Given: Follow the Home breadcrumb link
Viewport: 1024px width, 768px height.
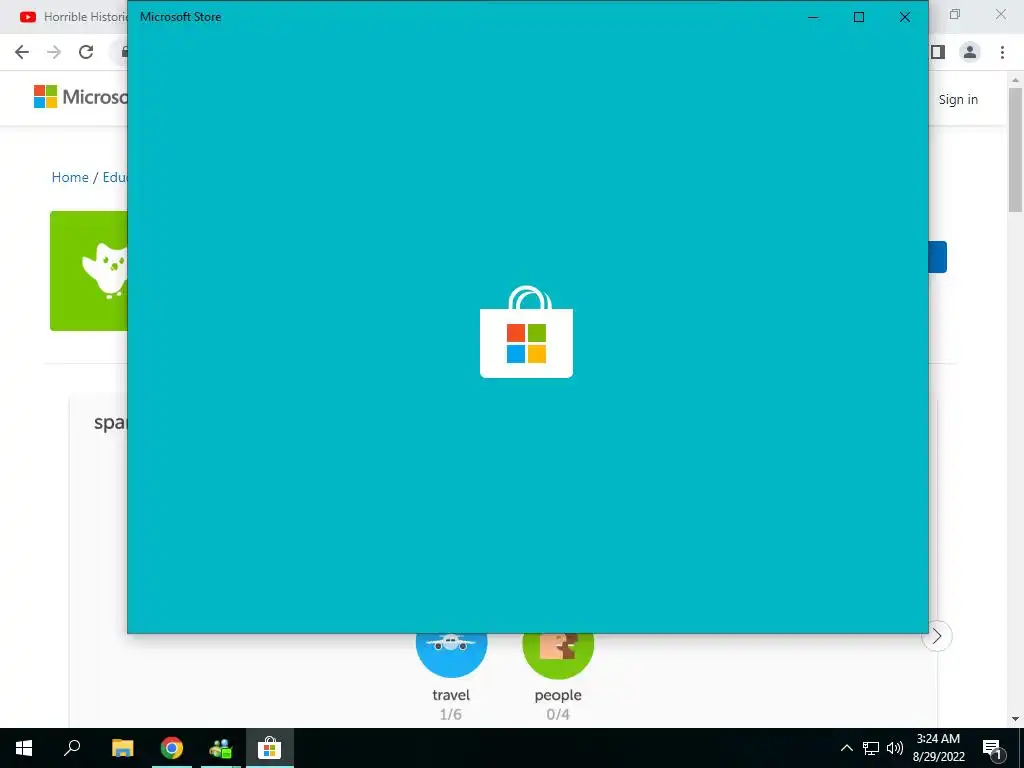Looking at the screenshot, I should pyautogui.click(x=70, y=177).
